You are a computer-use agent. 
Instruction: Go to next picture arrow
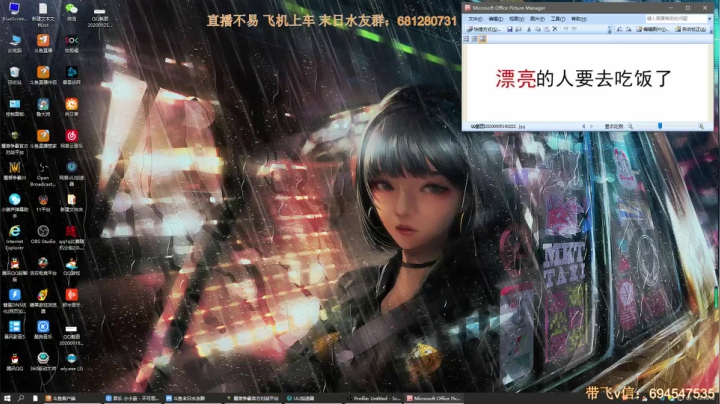(591, 126)
